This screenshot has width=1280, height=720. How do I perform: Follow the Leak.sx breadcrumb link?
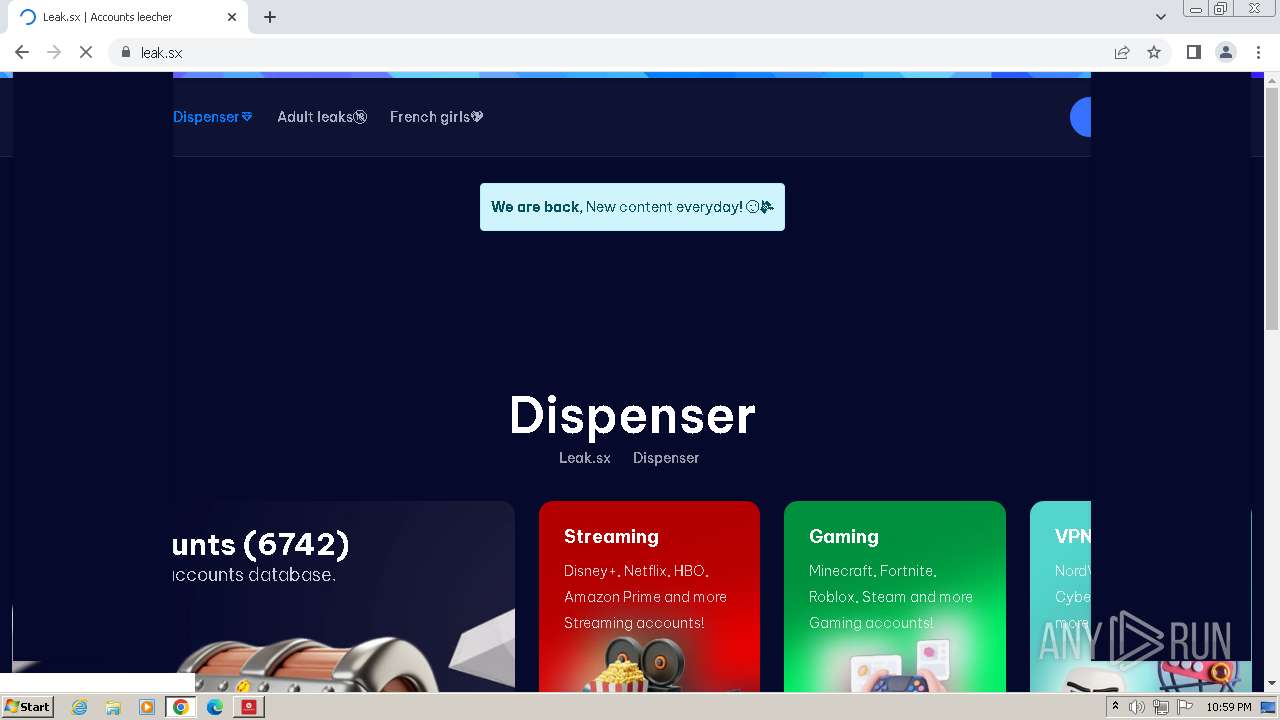coord(585,458)
